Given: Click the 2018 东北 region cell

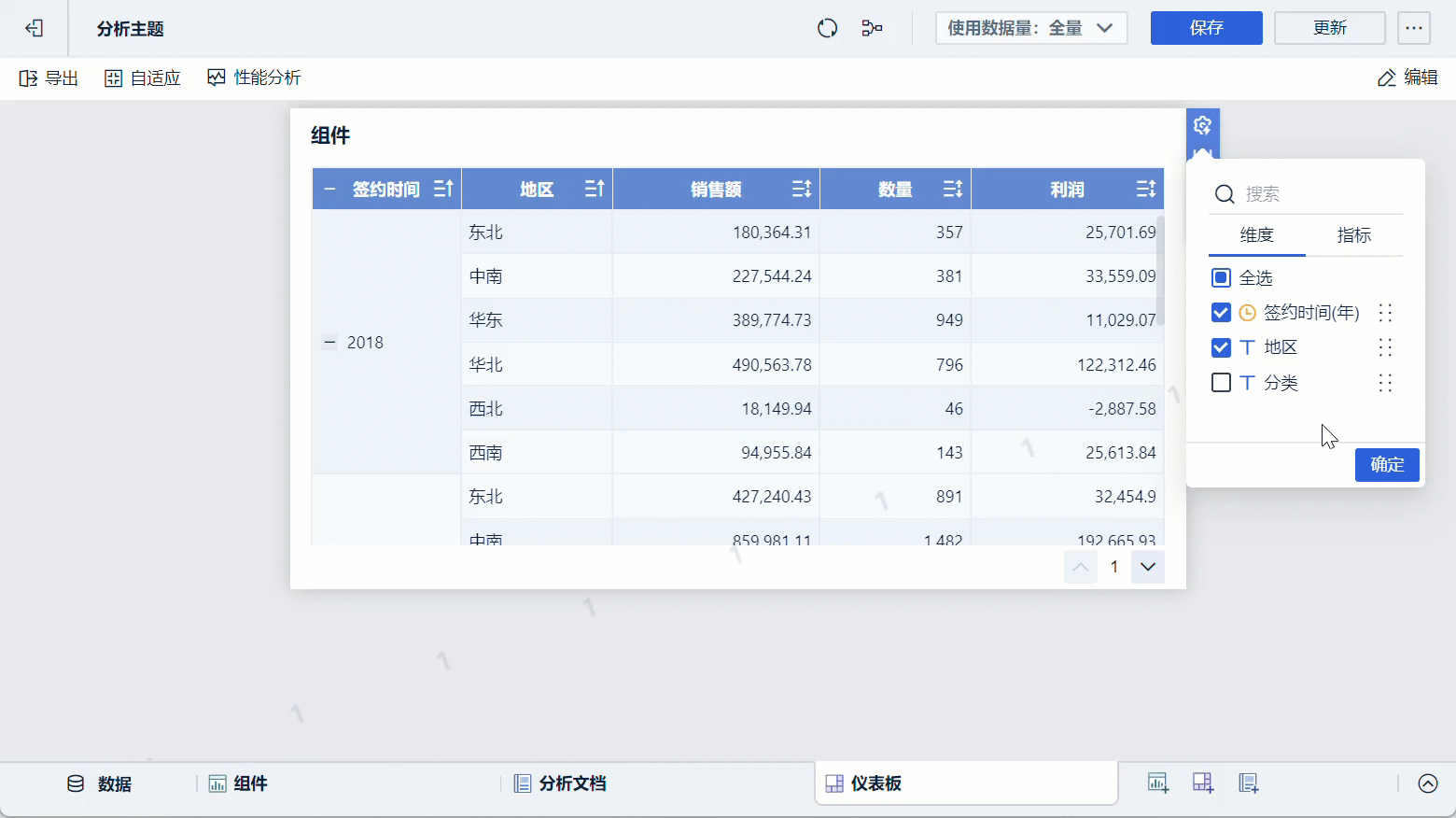Looking at the screenshot, I should pos(537,233).
